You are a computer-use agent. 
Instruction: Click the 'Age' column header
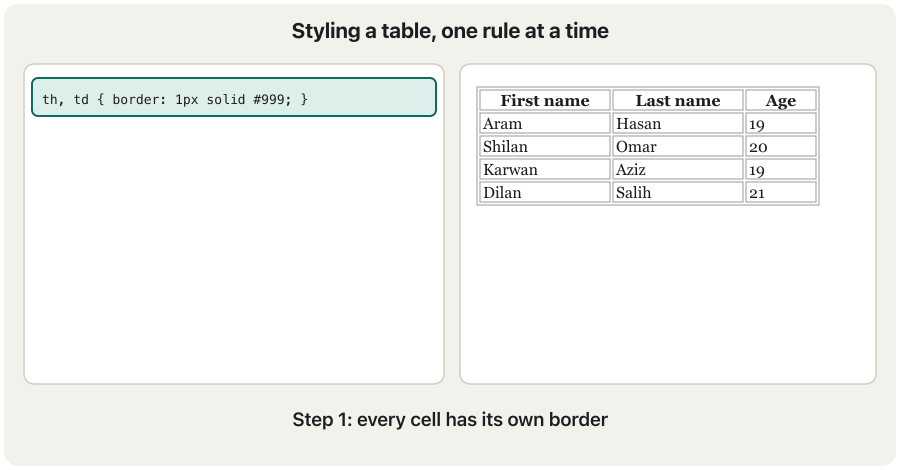coord(781,100)
